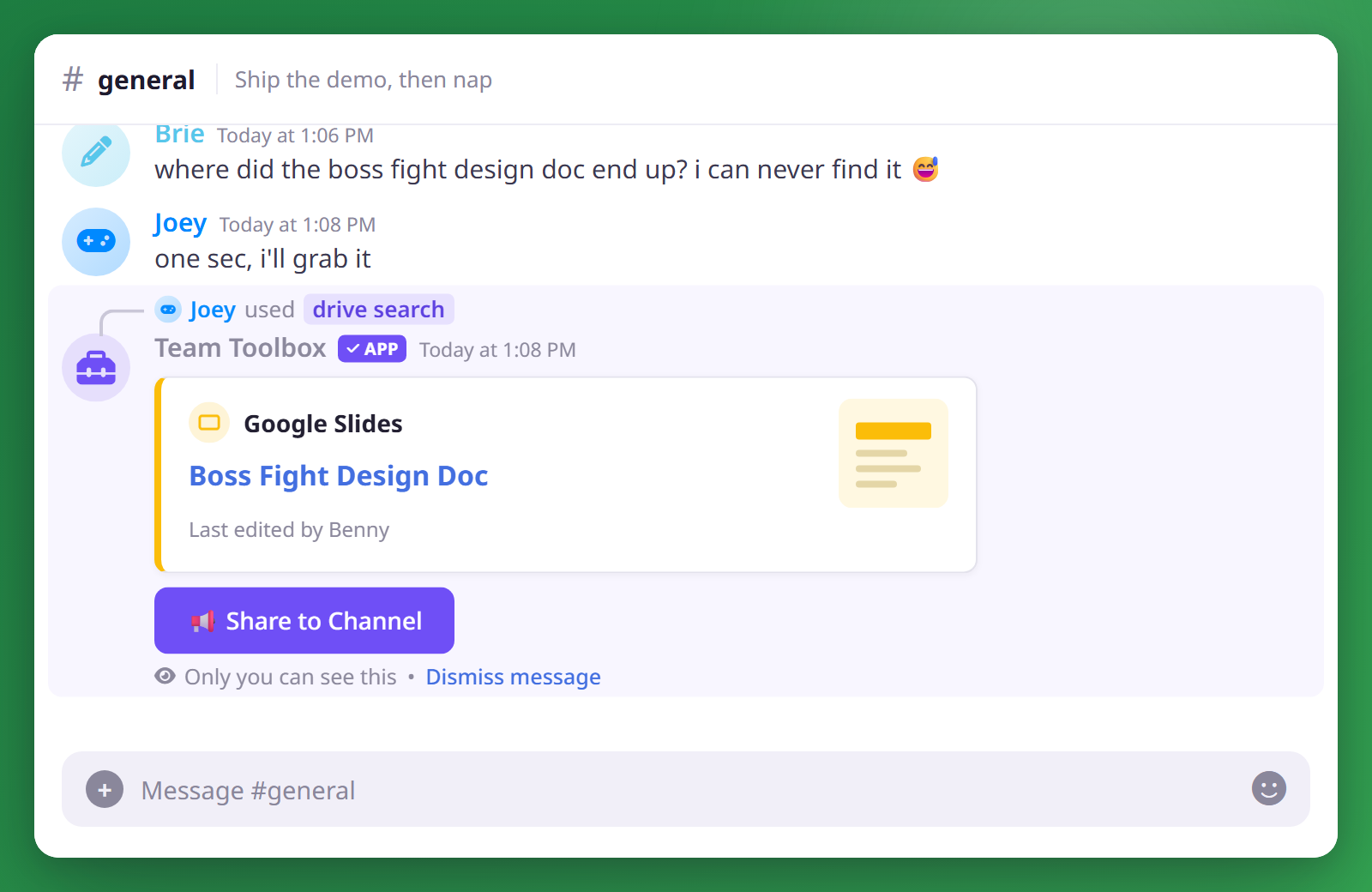Open Brie's pencil avatar
Screen dimensions: 1372x892
(96, 154)
